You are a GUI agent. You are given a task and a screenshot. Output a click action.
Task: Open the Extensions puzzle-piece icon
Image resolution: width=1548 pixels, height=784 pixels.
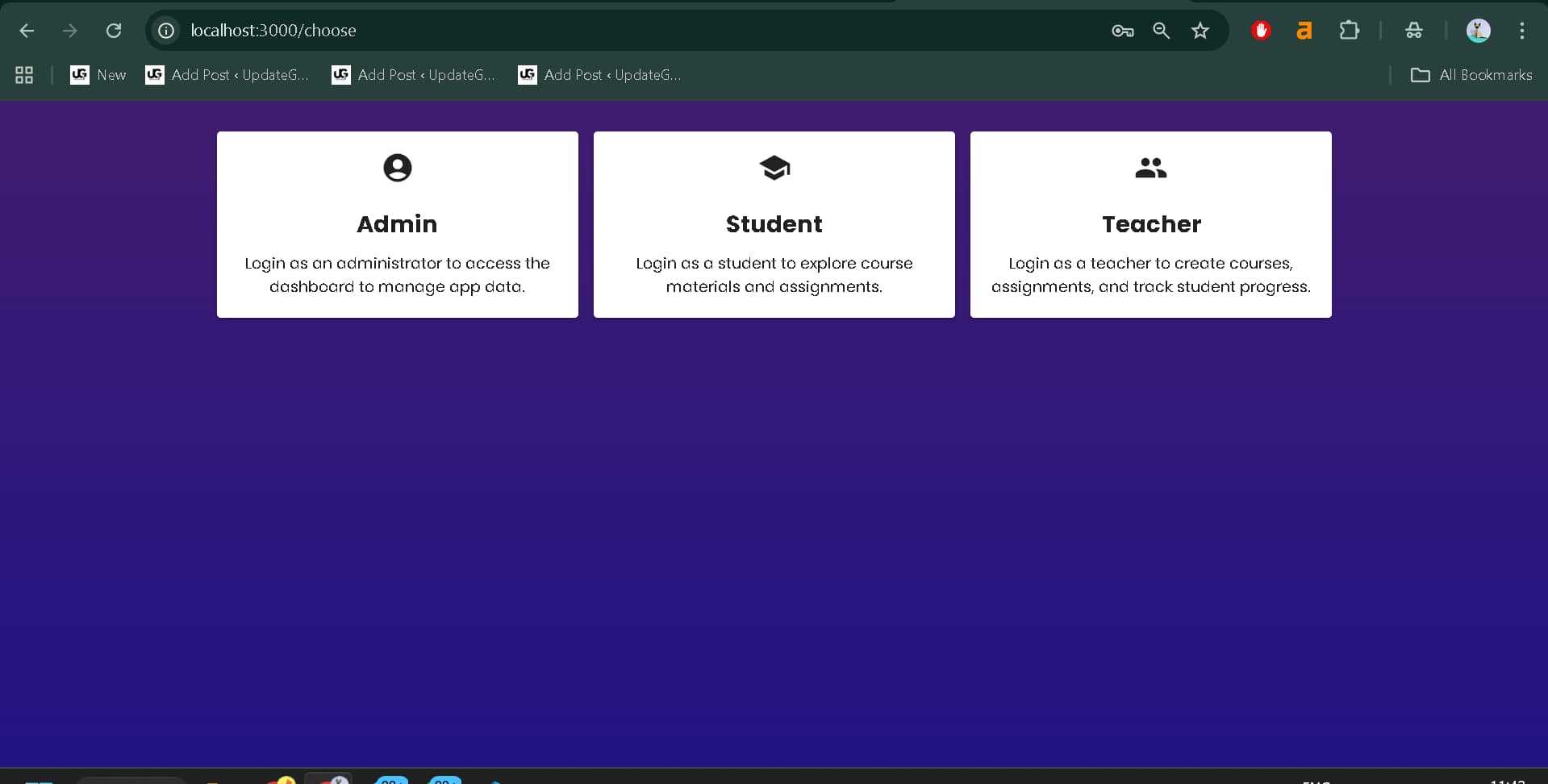(x=1350, y=30)
